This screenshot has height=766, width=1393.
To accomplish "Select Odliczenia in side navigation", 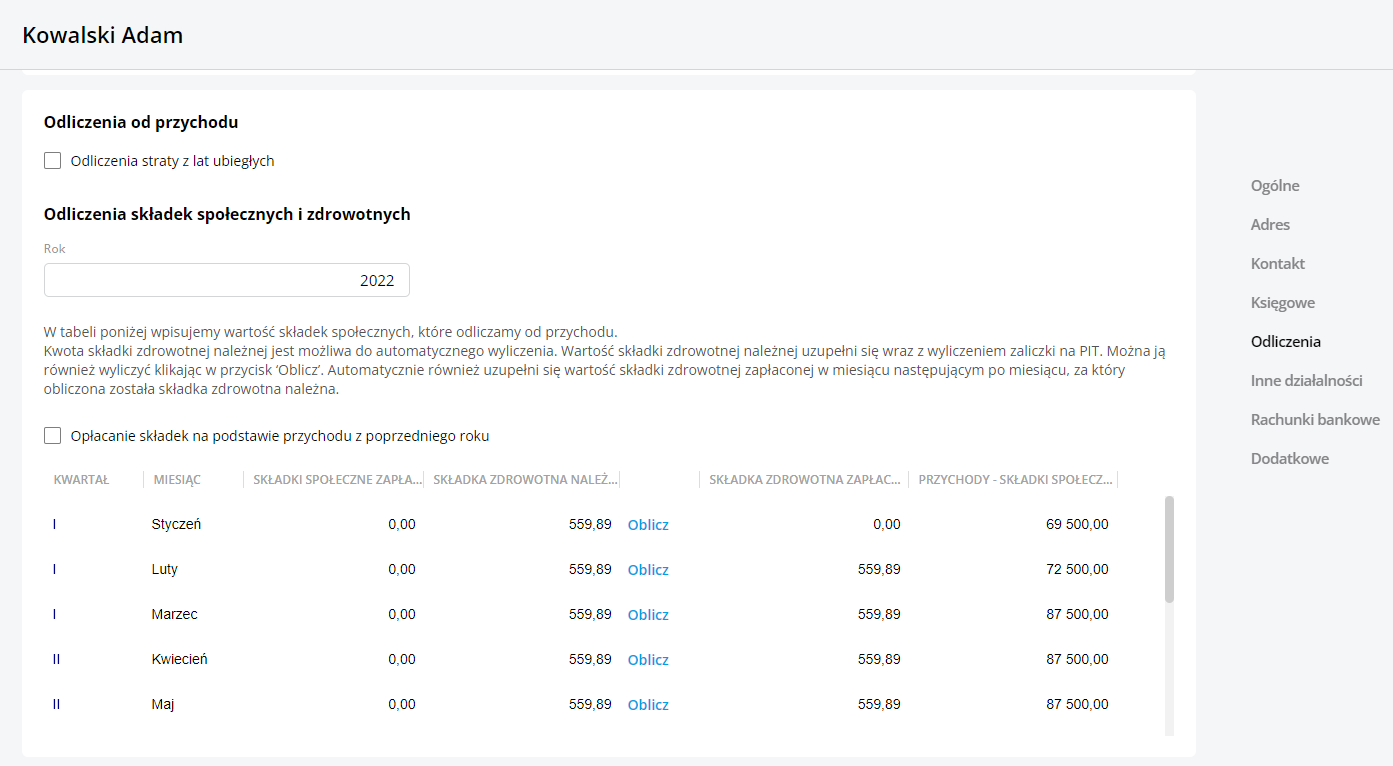I will [x=1285, y=342].
